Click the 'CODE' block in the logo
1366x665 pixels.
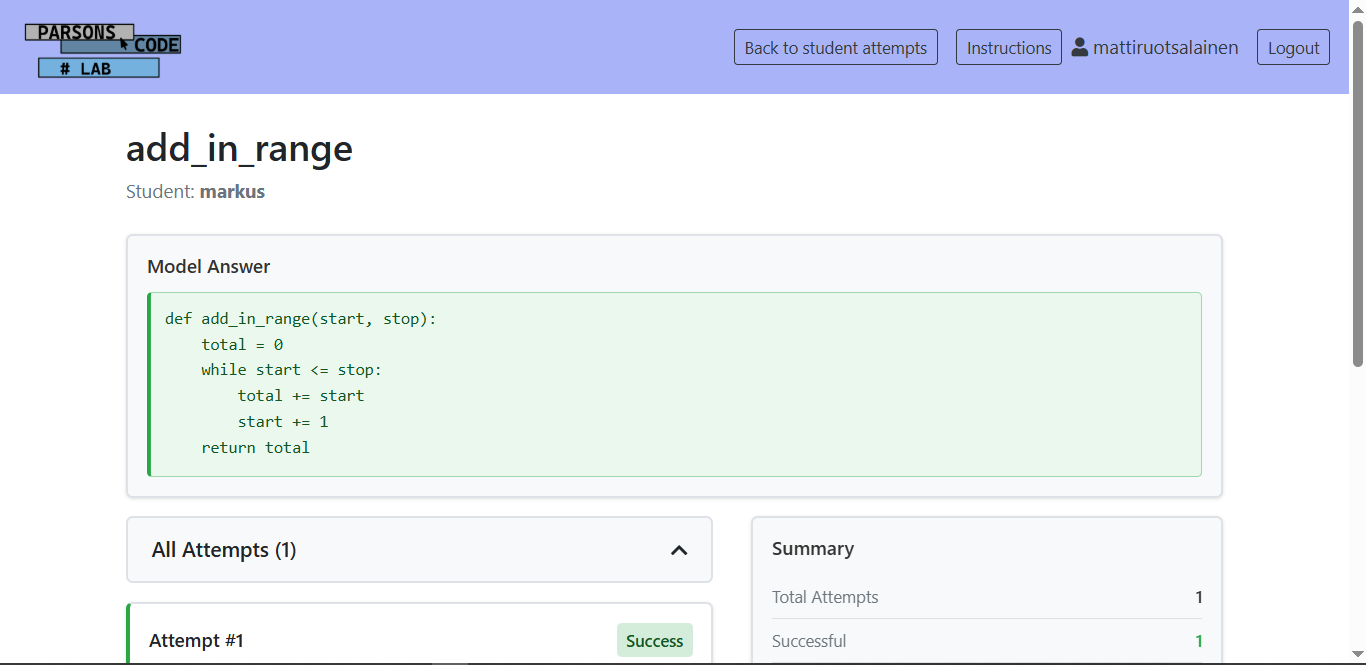157,44
